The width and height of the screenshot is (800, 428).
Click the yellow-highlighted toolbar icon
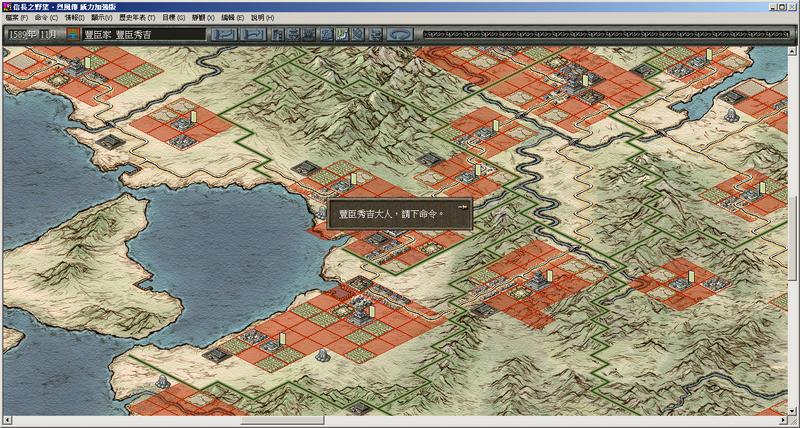342,35
